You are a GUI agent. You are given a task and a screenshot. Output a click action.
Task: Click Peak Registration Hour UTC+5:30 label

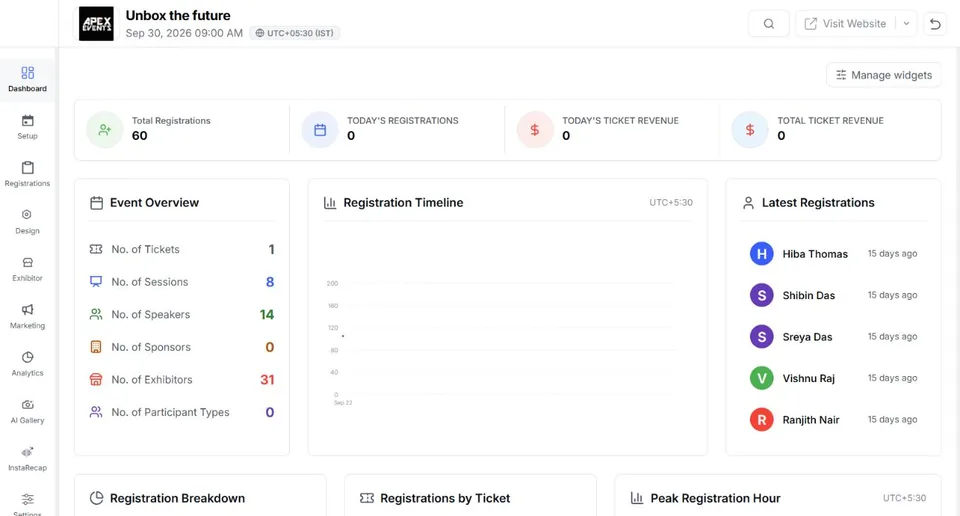(x=904, y=498)
